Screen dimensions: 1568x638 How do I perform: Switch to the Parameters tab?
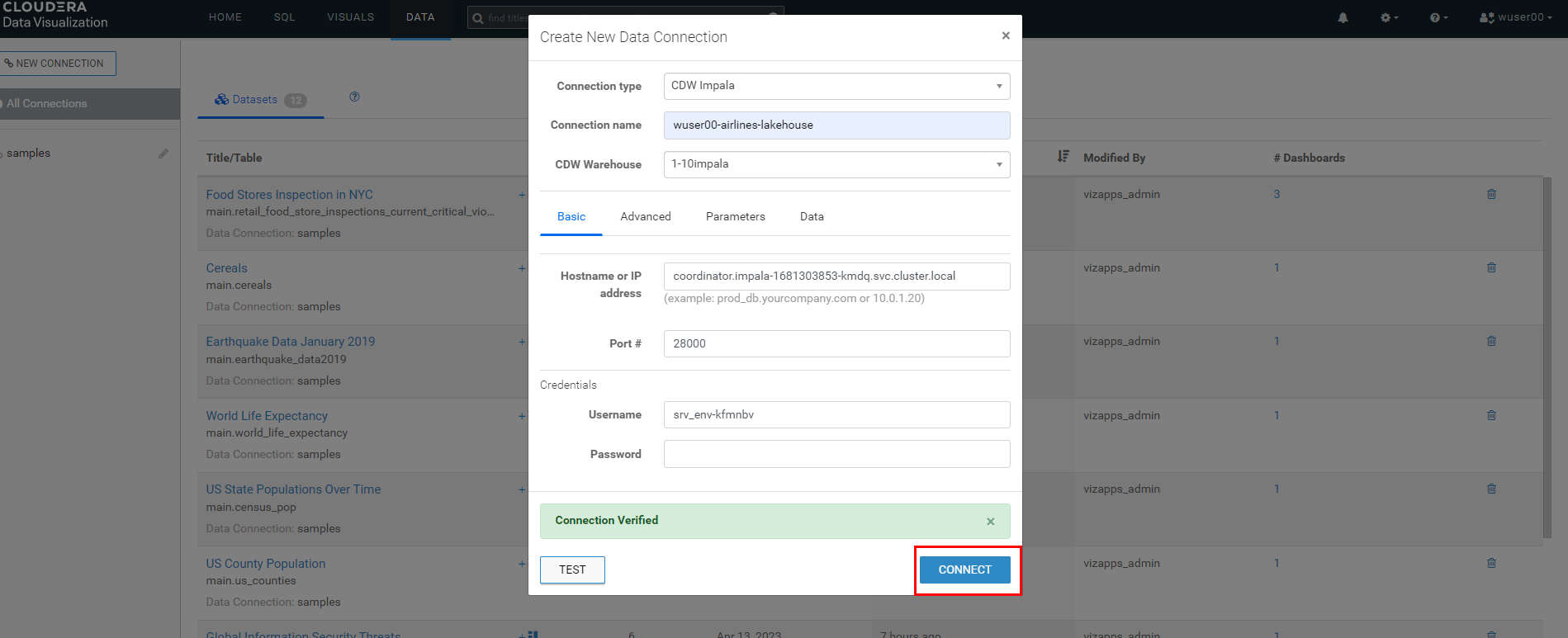736,216
